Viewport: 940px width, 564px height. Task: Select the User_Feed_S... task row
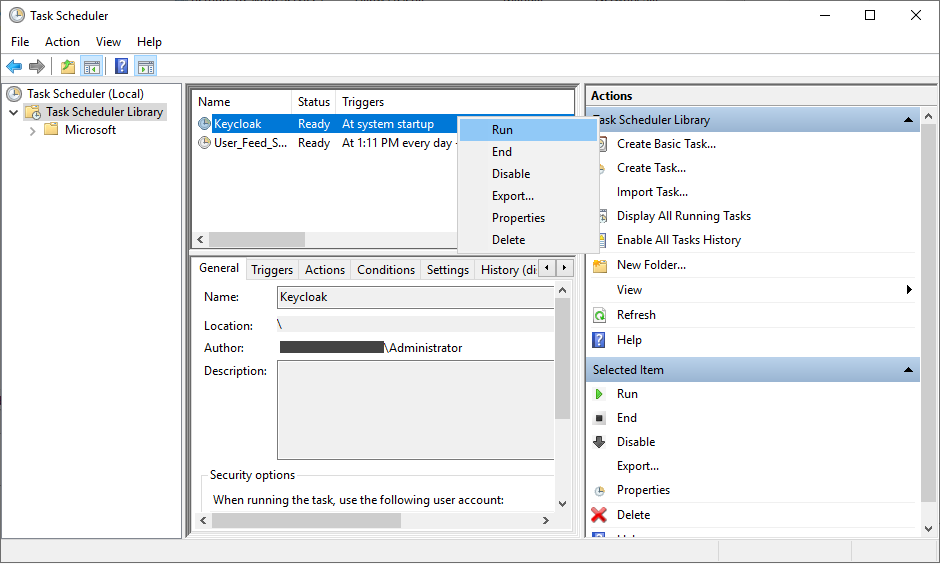[327, 143]
